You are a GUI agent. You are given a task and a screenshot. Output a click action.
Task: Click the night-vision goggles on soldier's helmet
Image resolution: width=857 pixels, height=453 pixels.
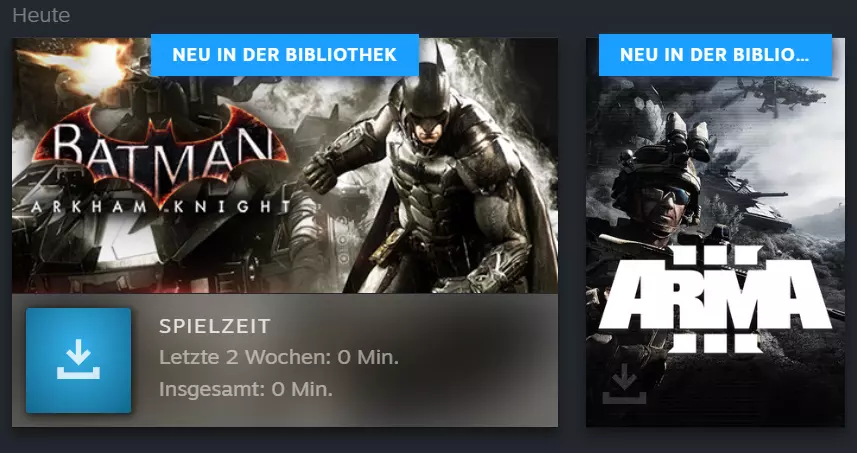686,136
